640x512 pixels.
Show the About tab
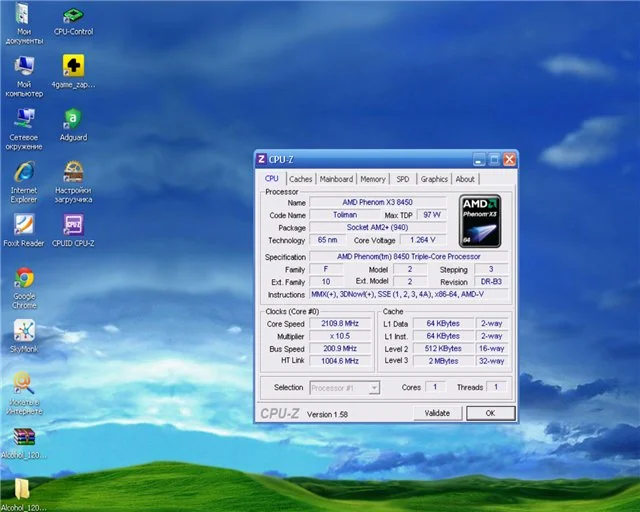coord(465,179)
